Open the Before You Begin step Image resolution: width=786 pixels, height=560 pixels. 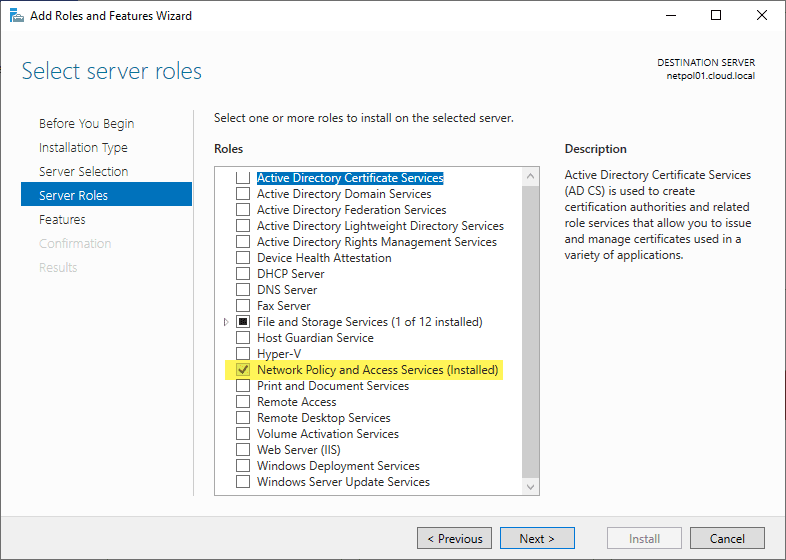tap(86, 124)
